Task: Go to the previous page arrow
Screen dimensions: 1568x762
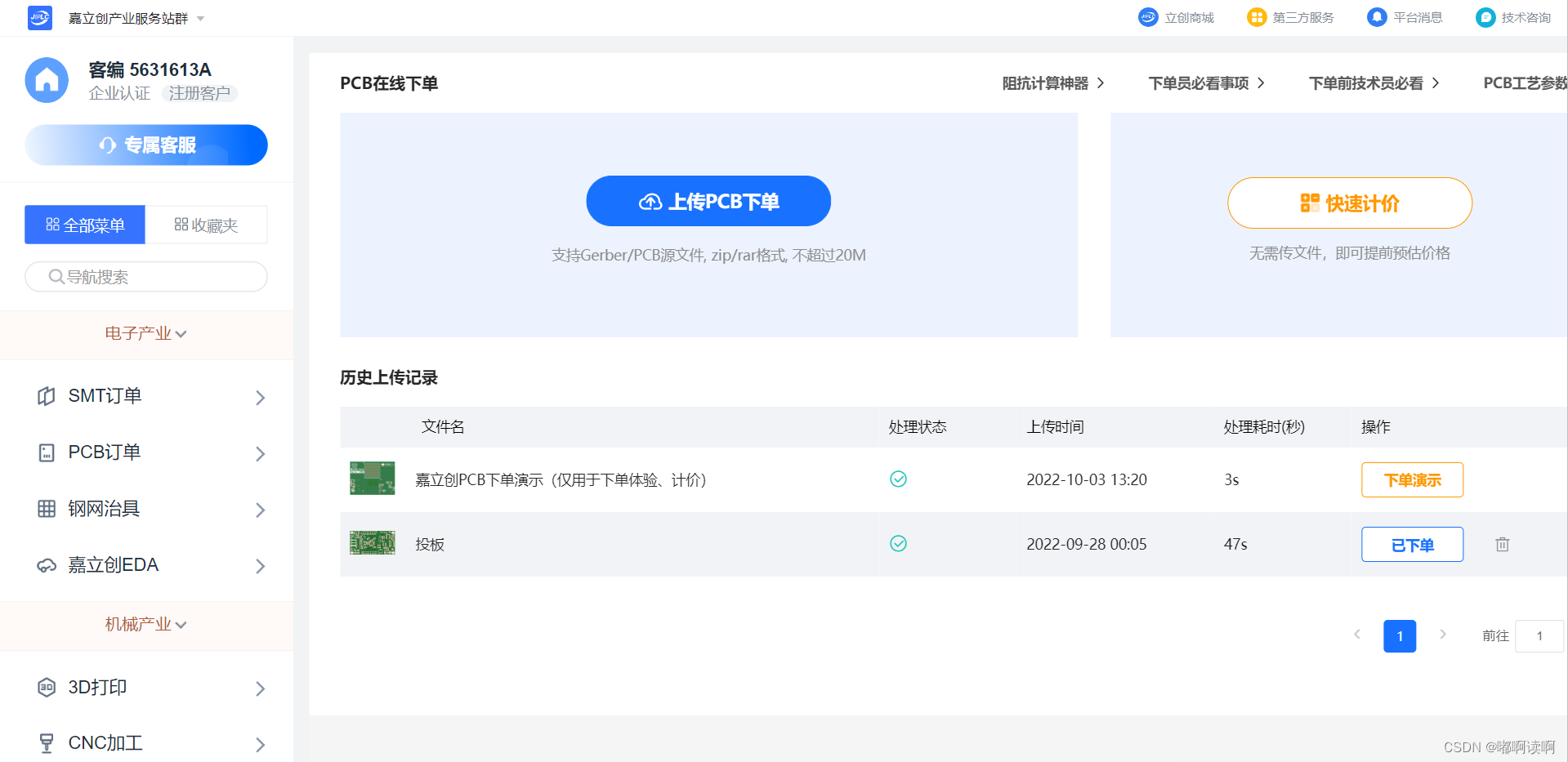Action: [x=1357, y=635]
